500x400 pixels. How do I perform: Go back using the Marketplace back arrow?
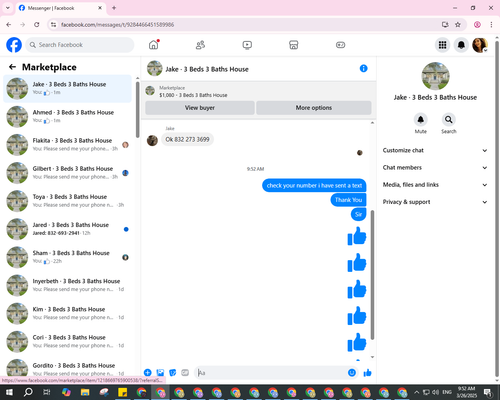[x=12, y=67]
